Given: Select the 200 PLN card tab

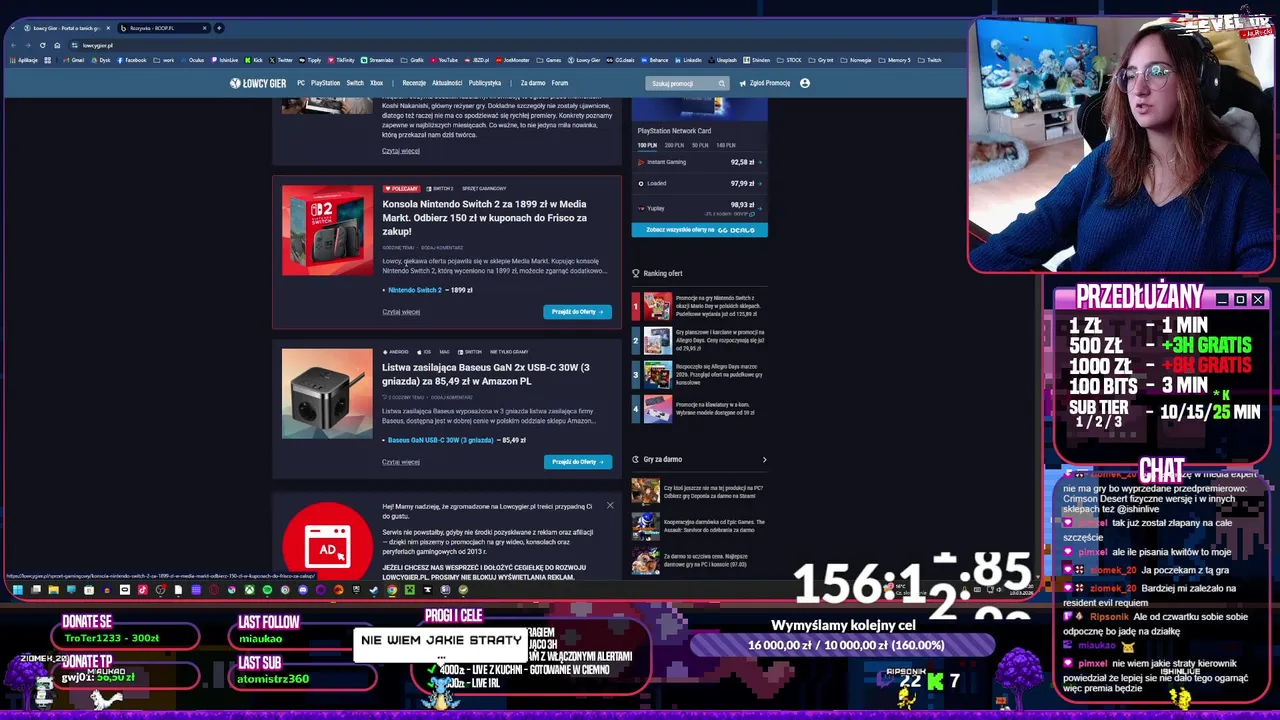Looking at the screenshot, I should (x=675, y=145).
